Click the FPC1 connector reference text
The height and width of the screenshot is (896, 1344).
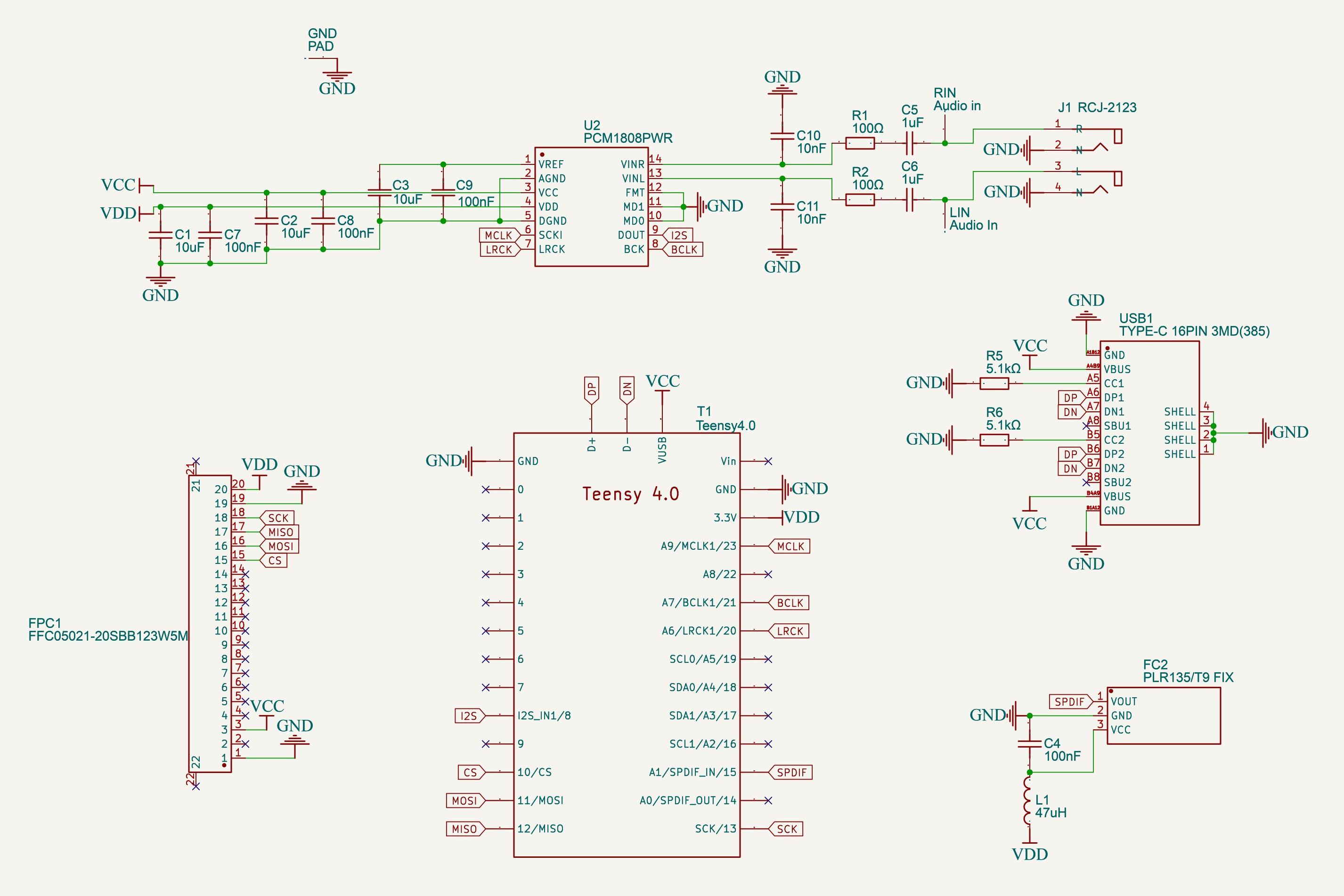pyautogui.click(x=46, y=622)
